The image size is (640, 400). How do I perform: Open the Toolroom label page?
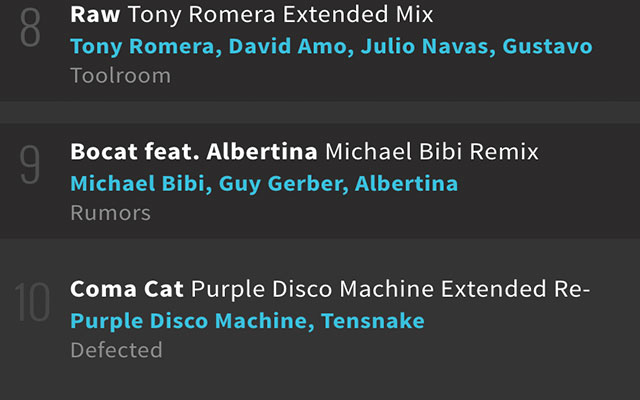click(x=120, y=76)
